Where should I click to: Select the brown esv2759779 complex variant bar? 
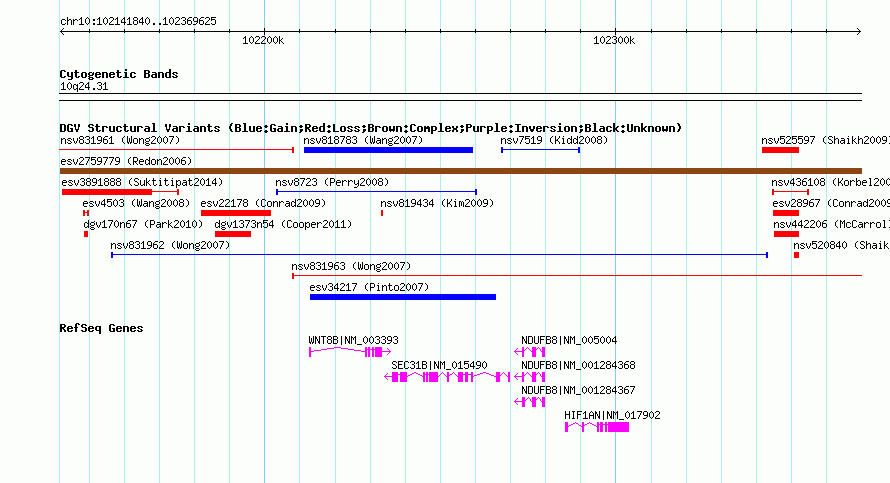[461, 171]
